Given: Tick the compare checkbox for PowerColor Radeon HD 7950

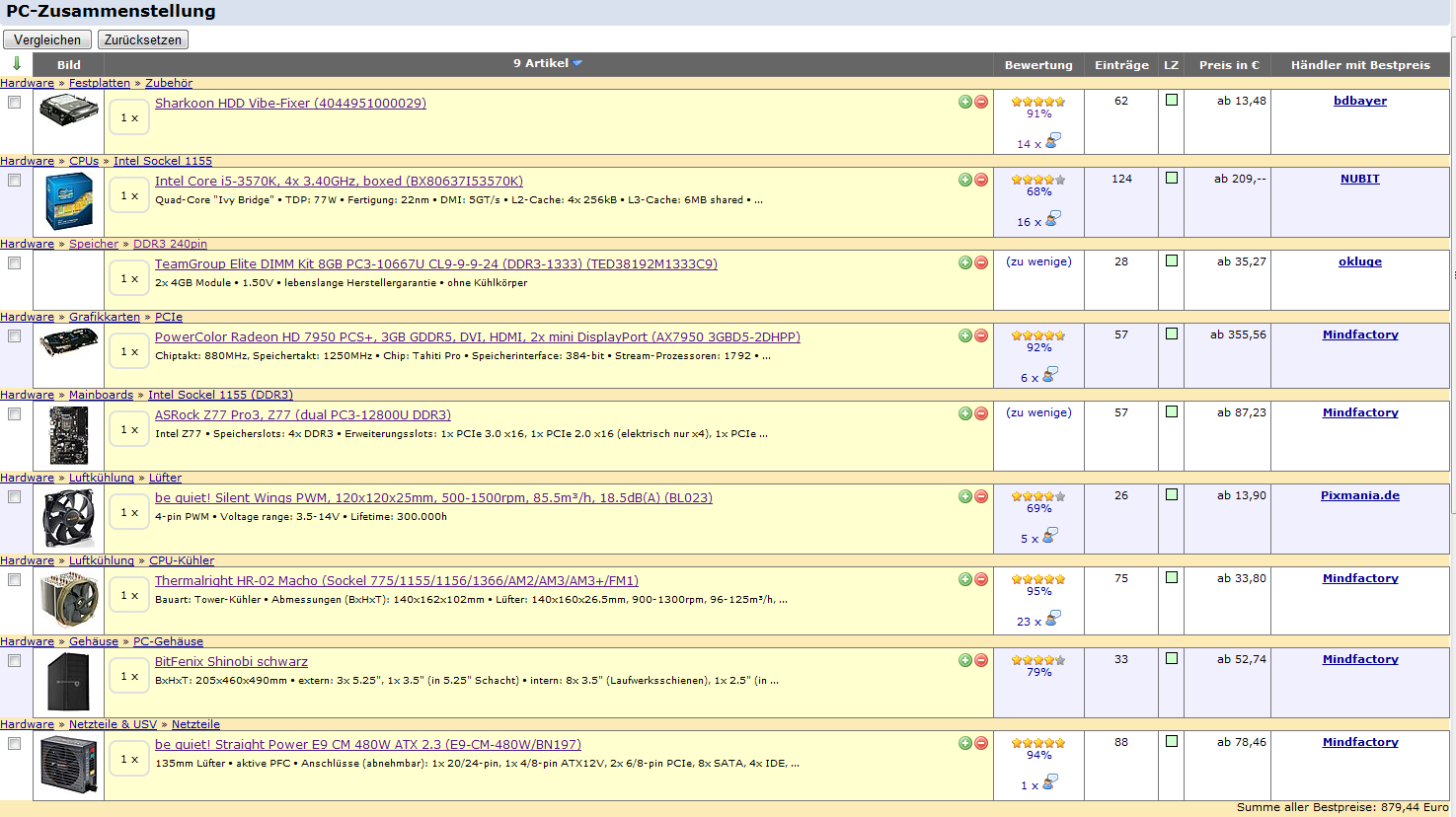Looking at the screenshot, I should (x=14, y=335).
